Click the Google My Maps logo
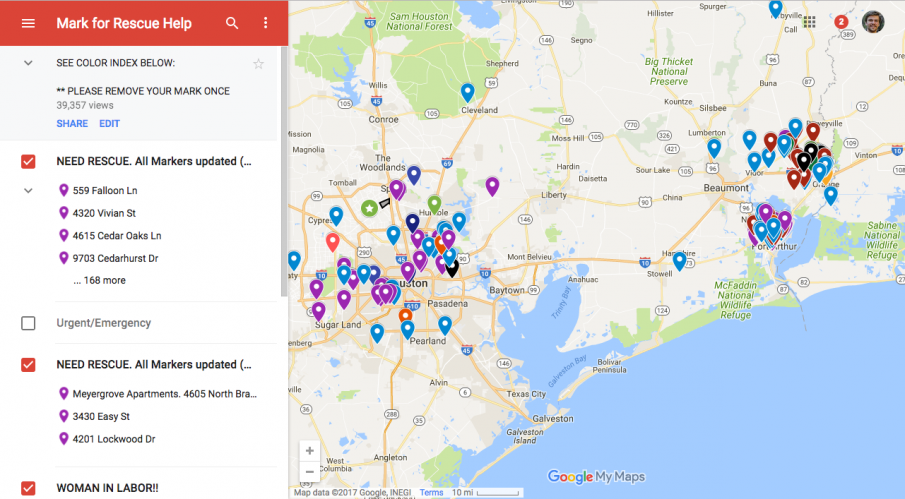The width and height of the screenshot is (905, 499). 596,477
